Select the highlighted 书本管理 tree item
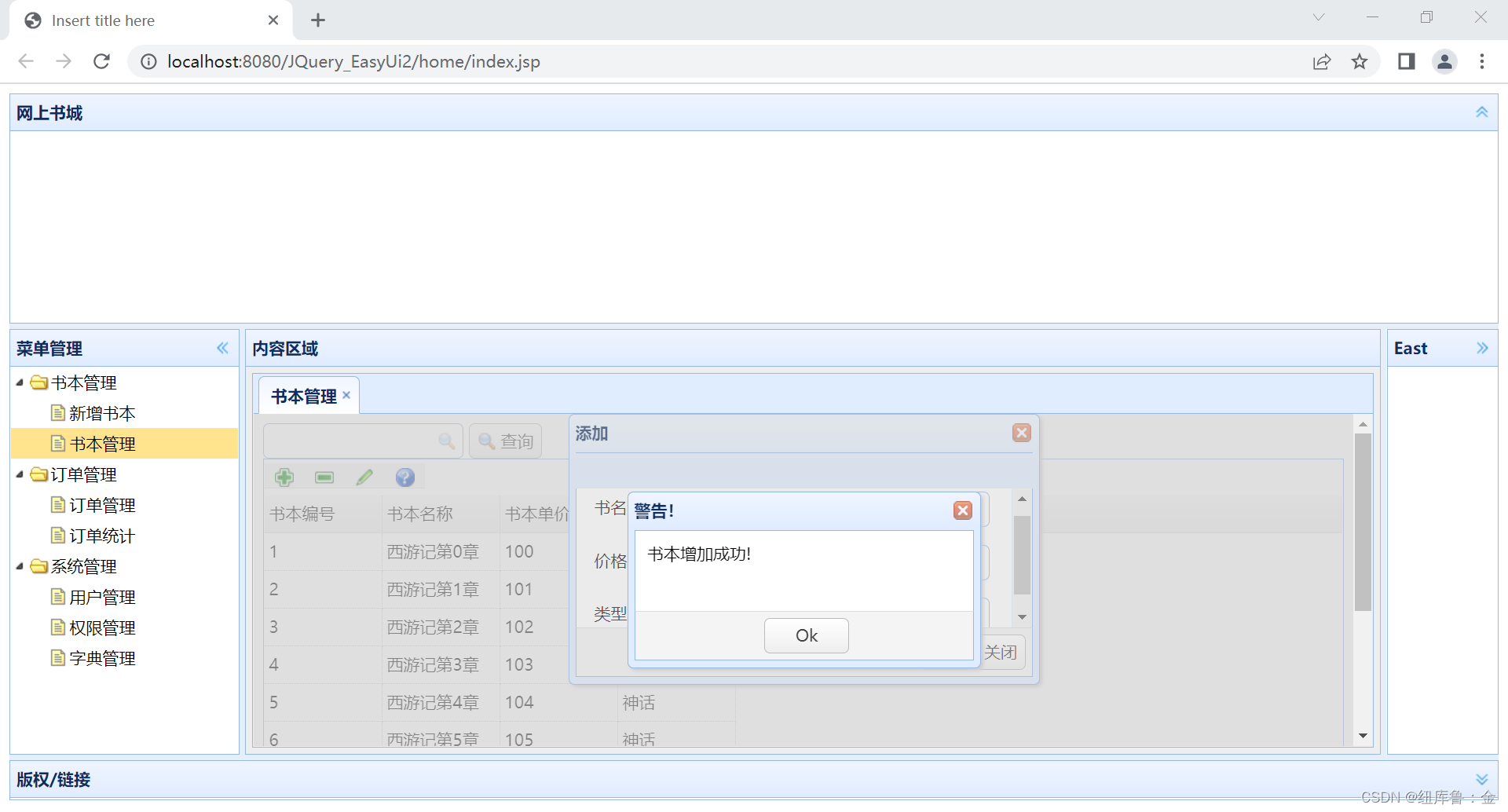 click(124, 444)
